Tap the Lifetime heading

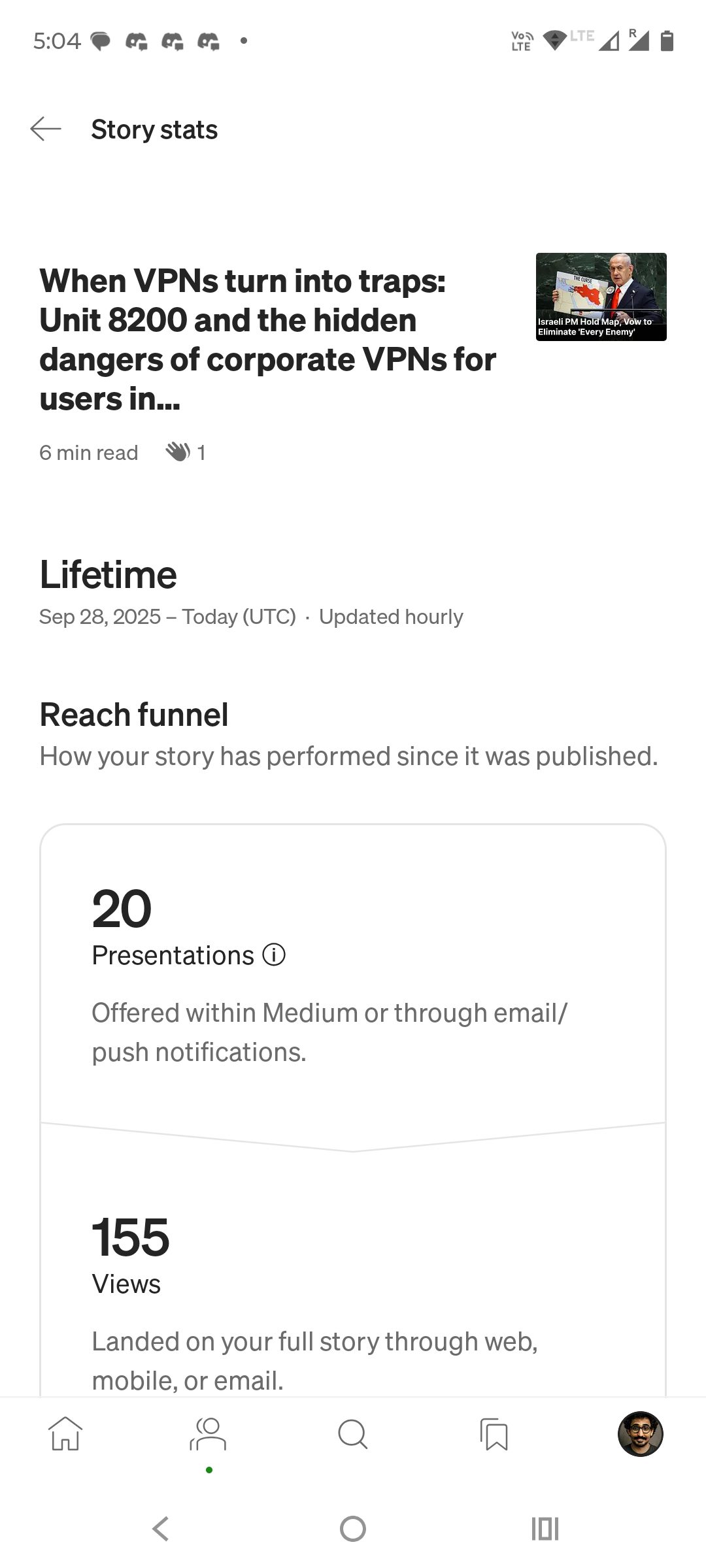pyautogui.click(x=109, y=575)
